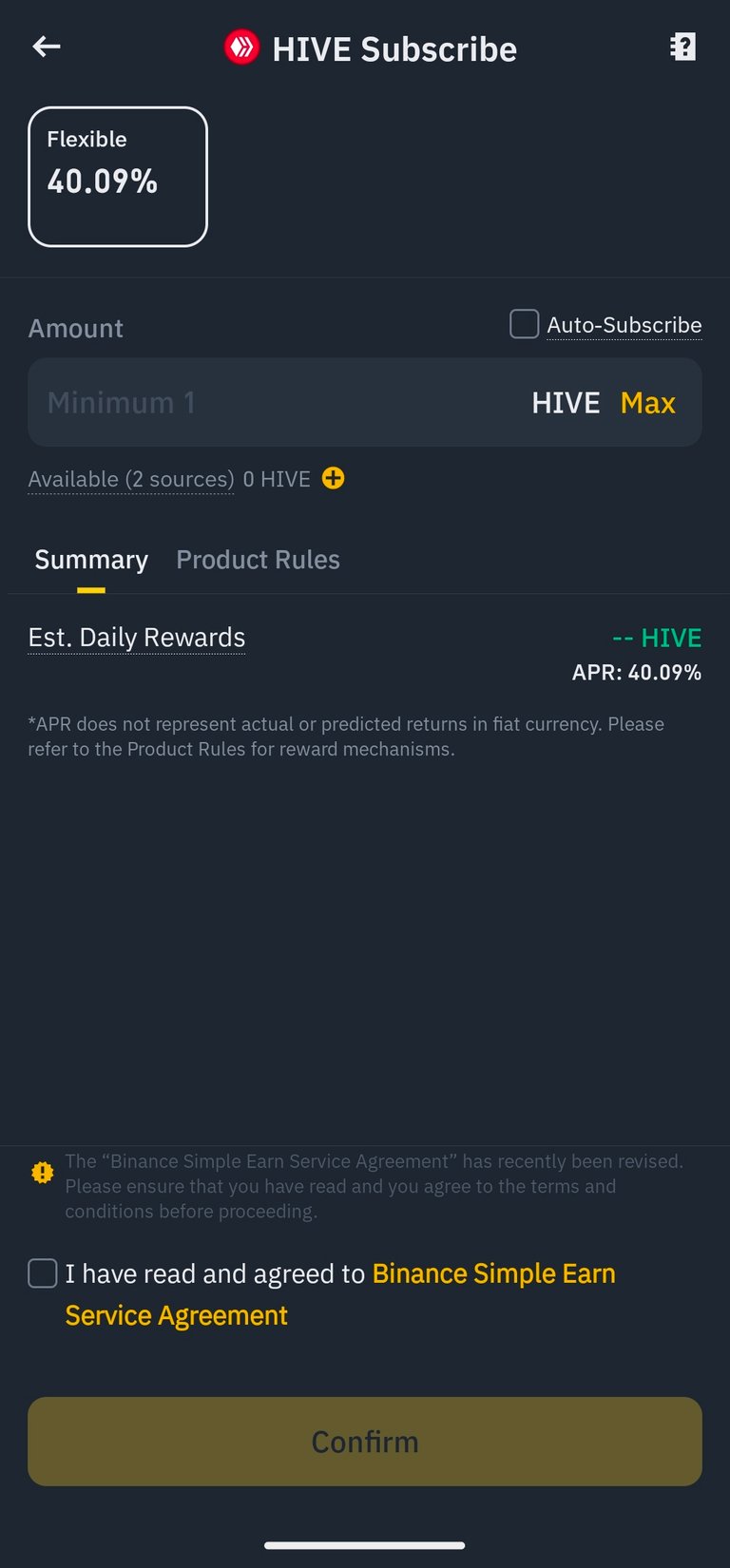The width and height of the screenshot is (730, 1568).
Task: Expand the Available (2 sources) details
Action: pyautogui.click(x=131, y=479)
